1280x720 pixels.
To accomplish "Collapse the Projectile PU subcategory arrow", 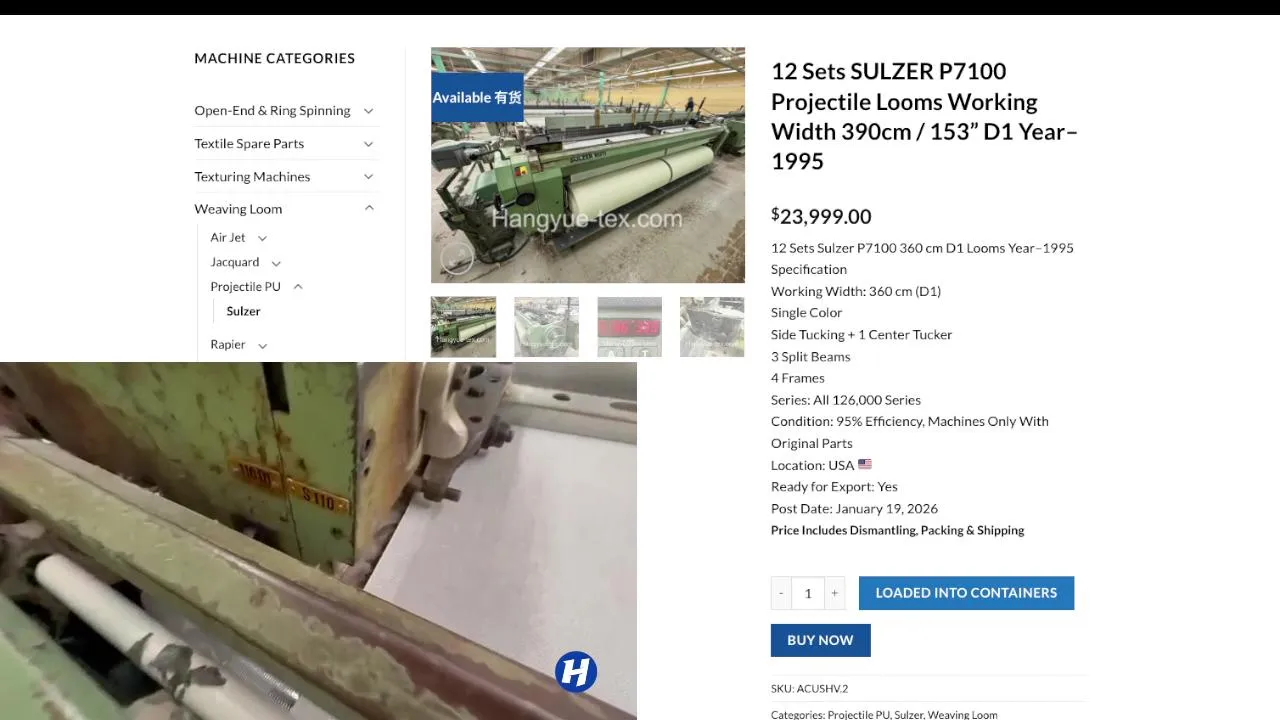I will 298,287.
